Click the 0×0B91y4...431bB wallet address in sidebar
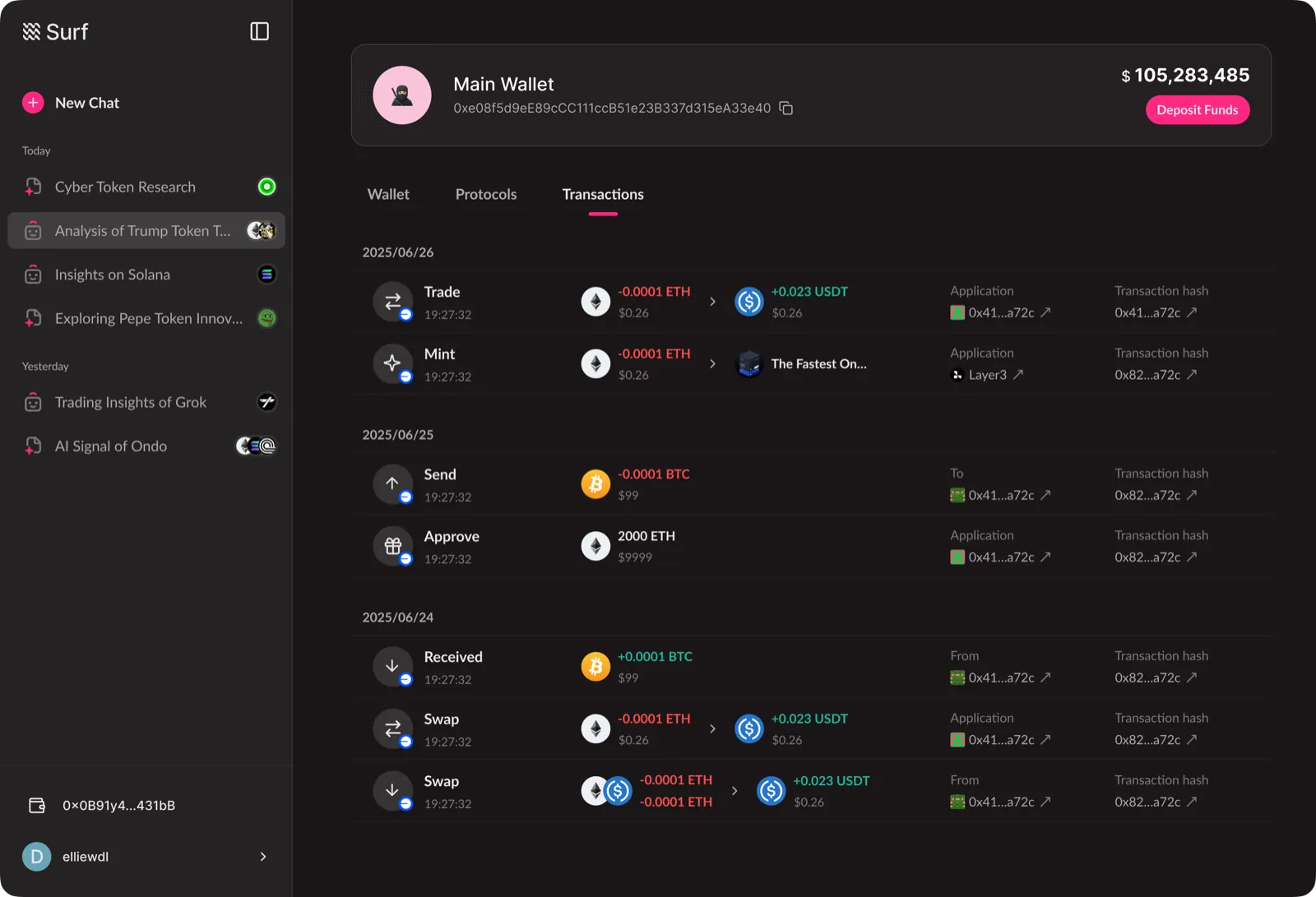The height and width of the screenshot is (897, 1316). tap(119, 806)
